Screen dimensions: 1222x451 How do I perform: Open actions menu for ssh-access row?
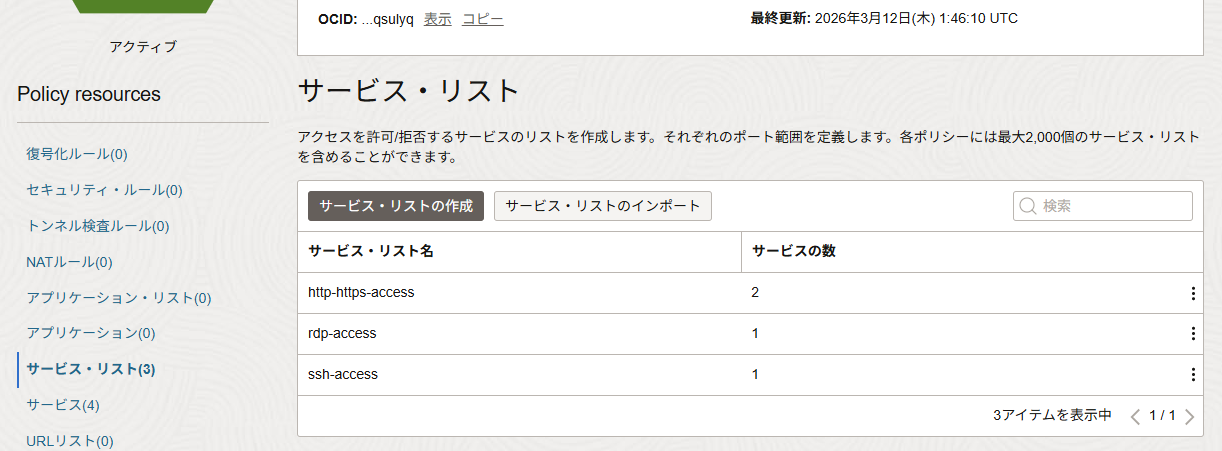(x=1193, y=375)
